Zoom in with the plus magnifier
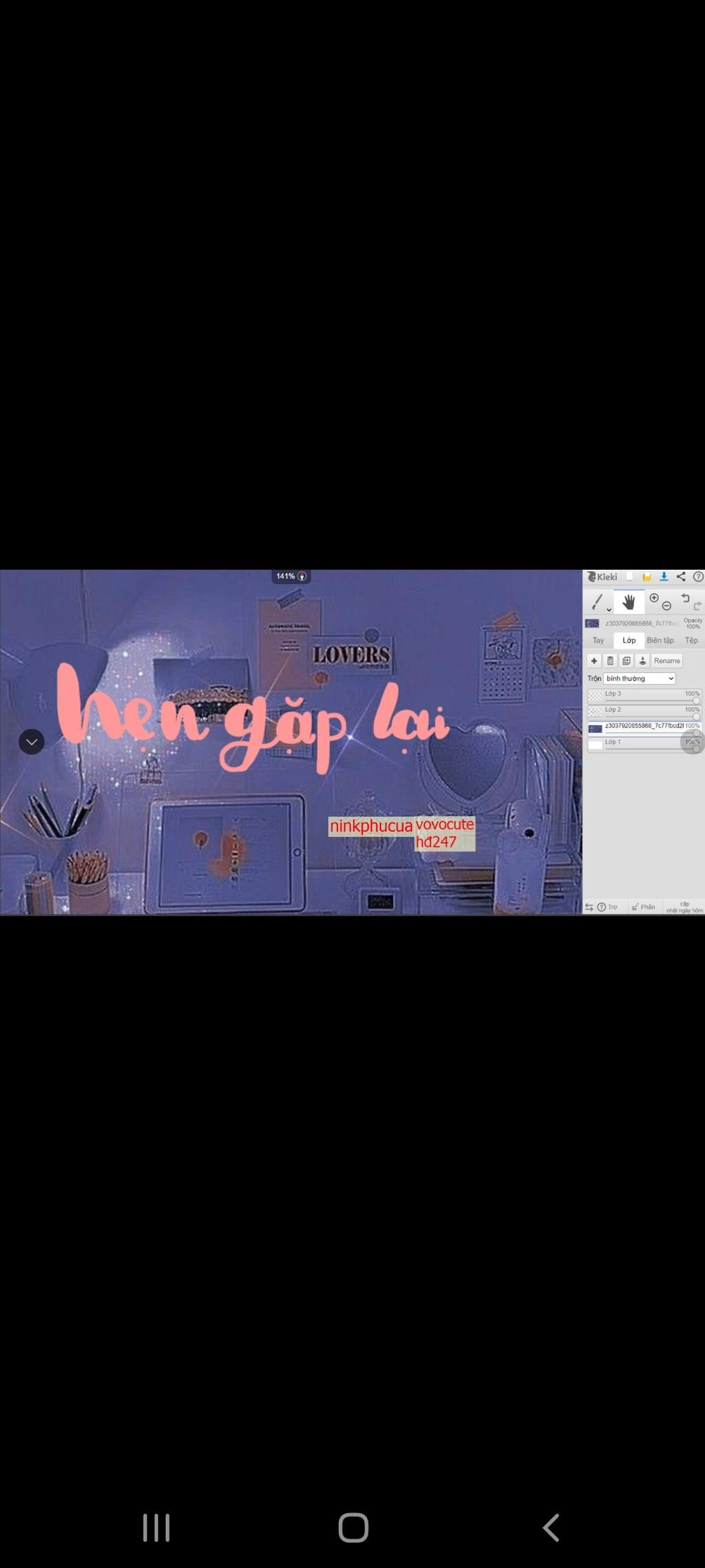This screenshot has width=705, height=1568. point(654,598)
